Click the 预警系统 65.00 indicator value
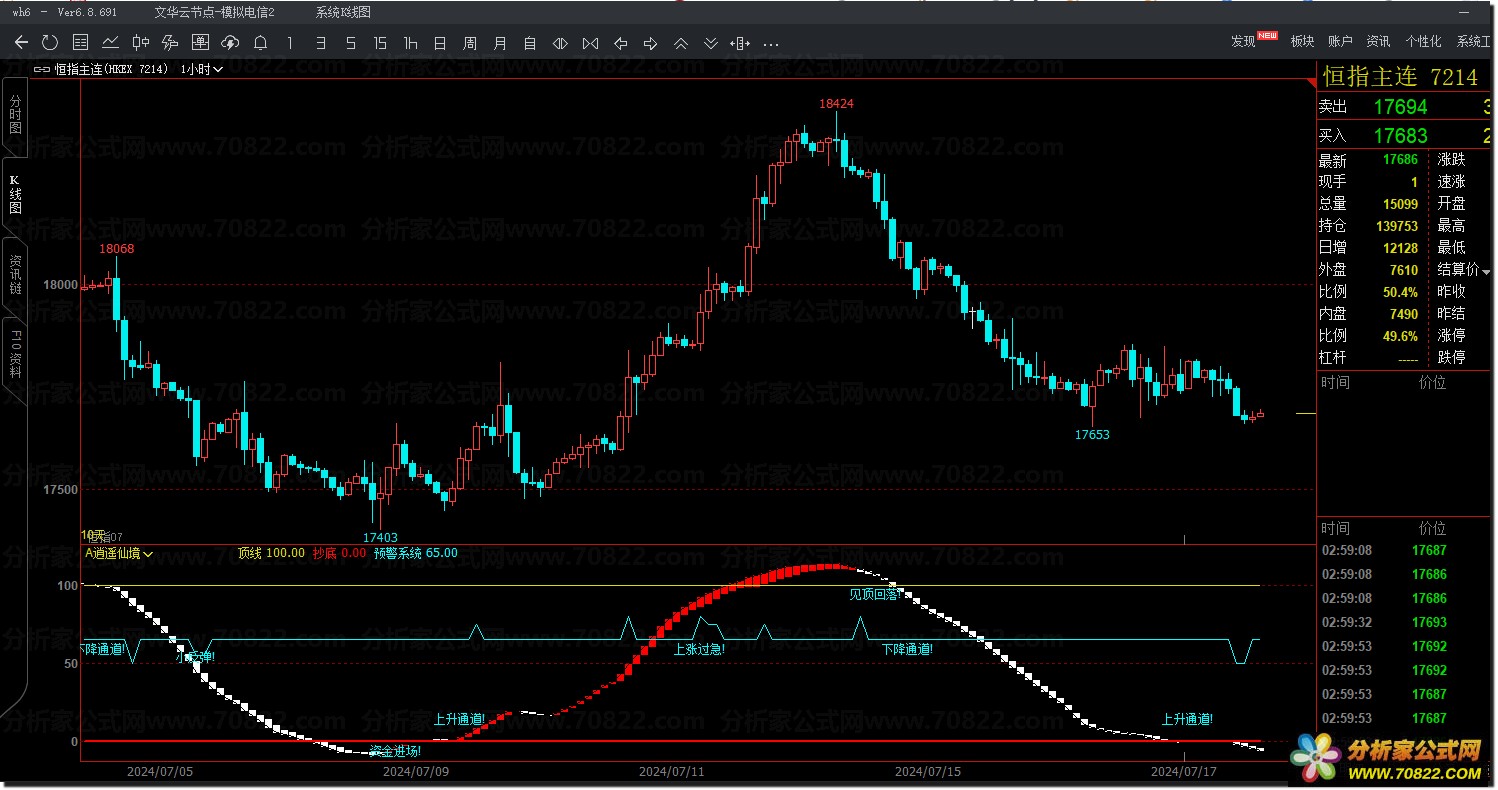Screen dimensions: 1498x790 (416, 553)
